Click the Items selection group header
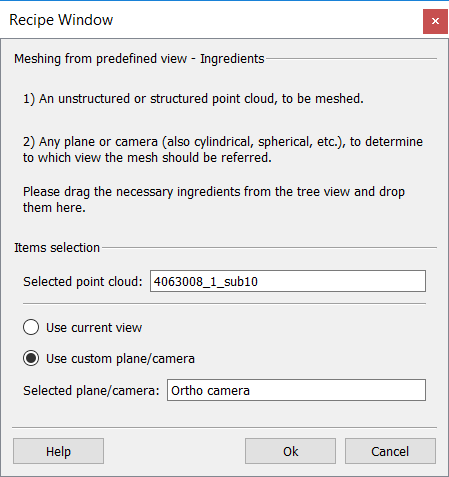The height and width of the screenshot is (477, 449). pos(57,248)
